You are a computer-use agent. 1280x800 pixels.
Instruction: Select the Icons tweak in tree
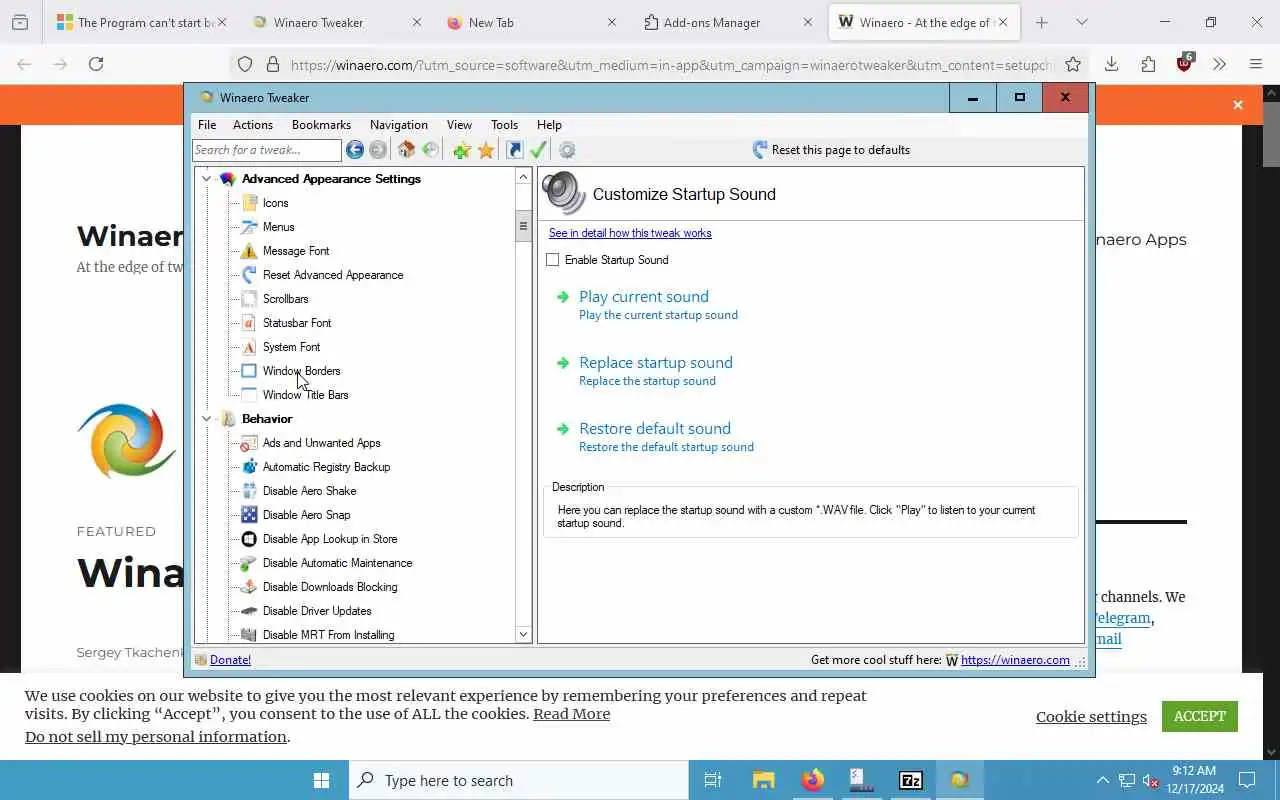[275, 203]
